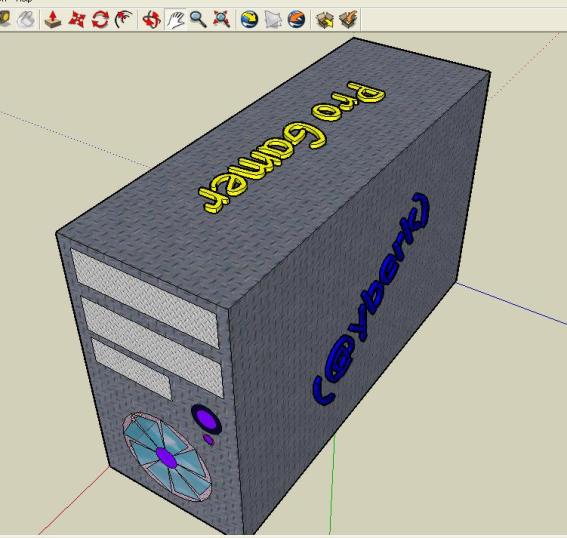This screenshot has width=567, height=538.
Task: Click the small purple reset button
Action: (208, 440)
